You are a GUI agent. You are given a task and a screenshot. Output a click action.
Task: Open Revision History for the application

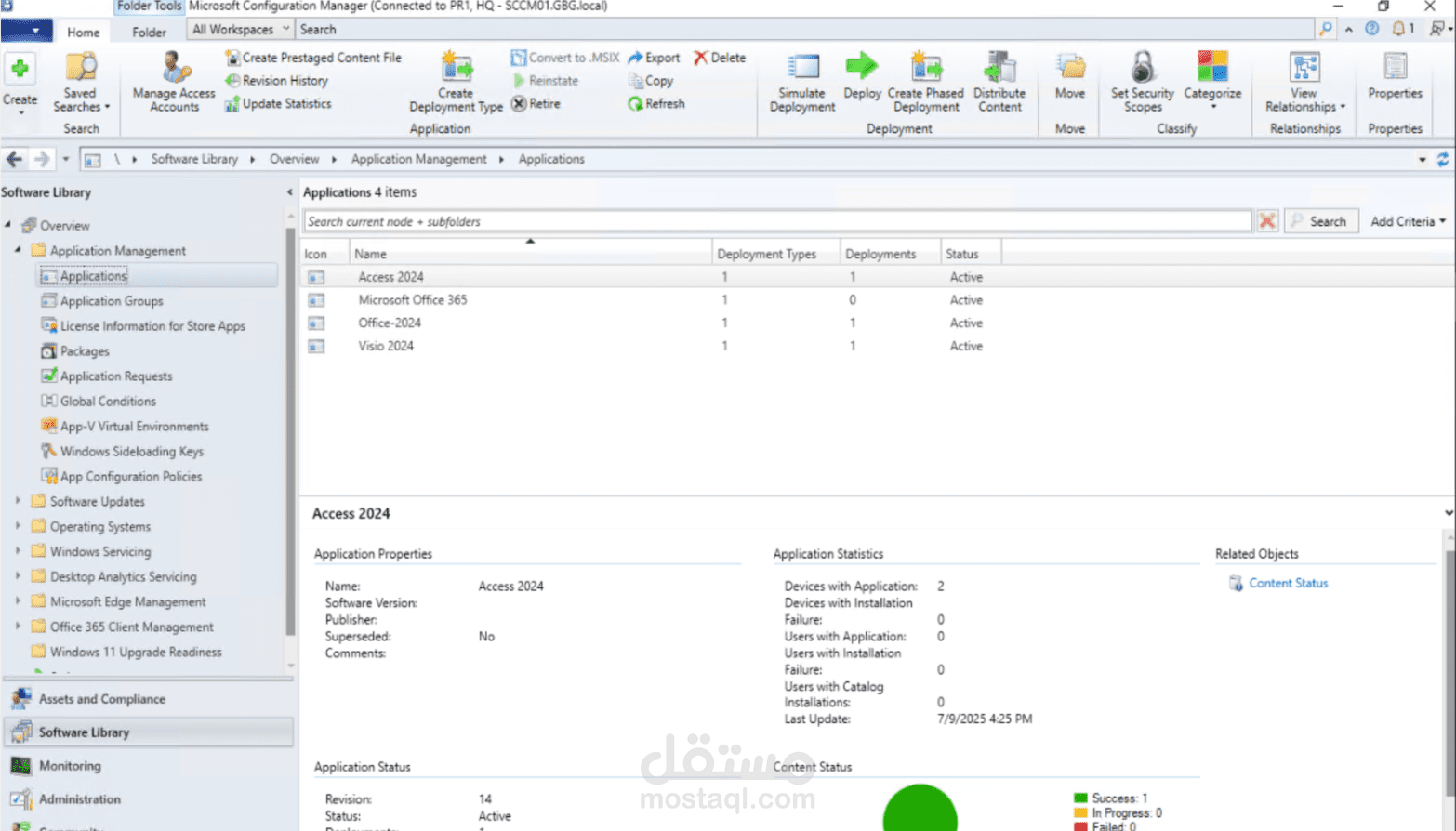point(277,81)
